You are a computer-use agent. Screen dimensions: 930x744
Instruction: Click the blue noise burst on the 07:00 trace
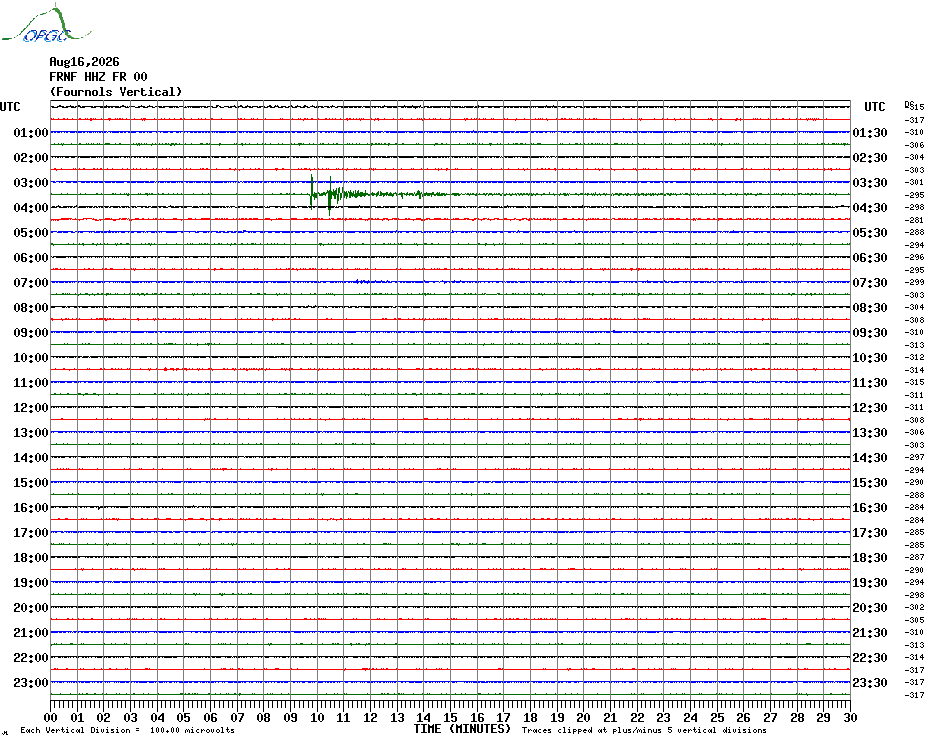362,282
